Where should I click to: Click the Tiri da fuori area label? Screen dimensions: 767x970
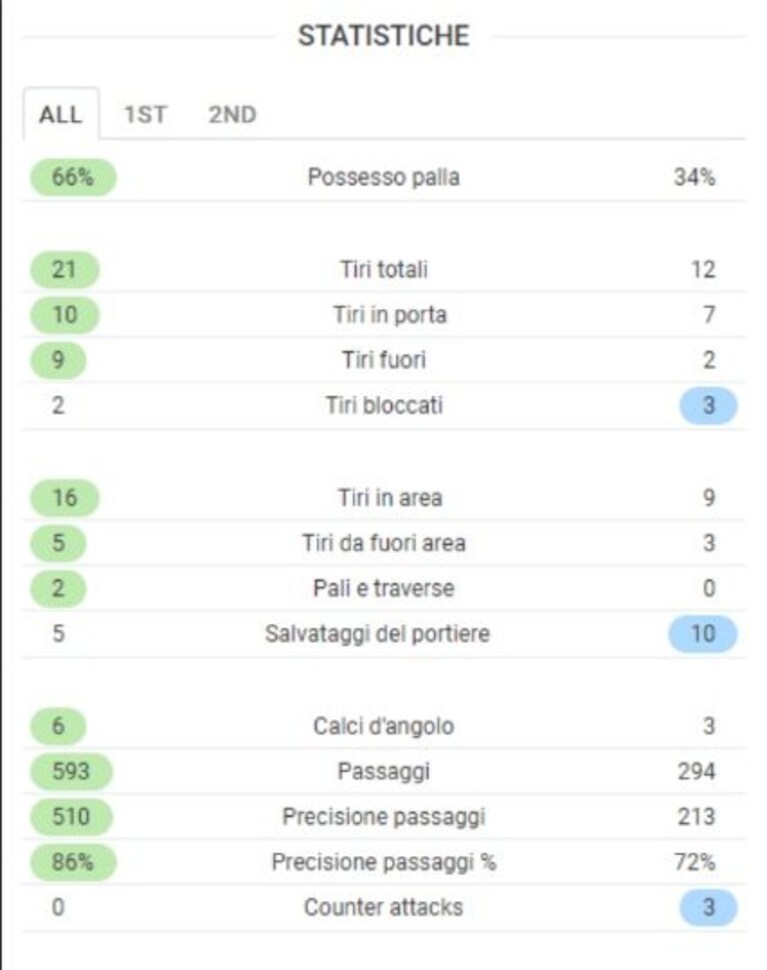(x=384, y=543)
